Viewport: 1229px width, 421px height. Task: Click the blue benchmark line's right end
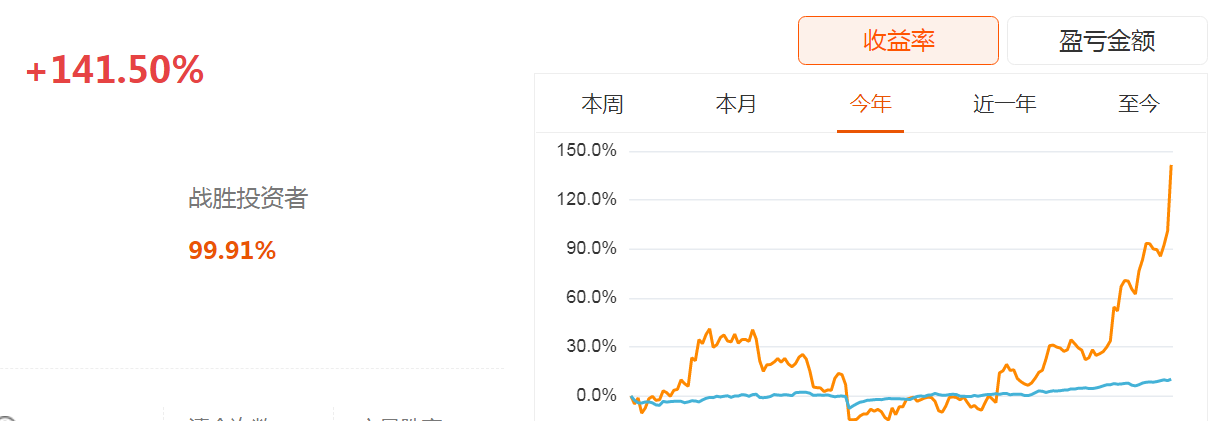pyautogui.click(x=1170, y=379)
